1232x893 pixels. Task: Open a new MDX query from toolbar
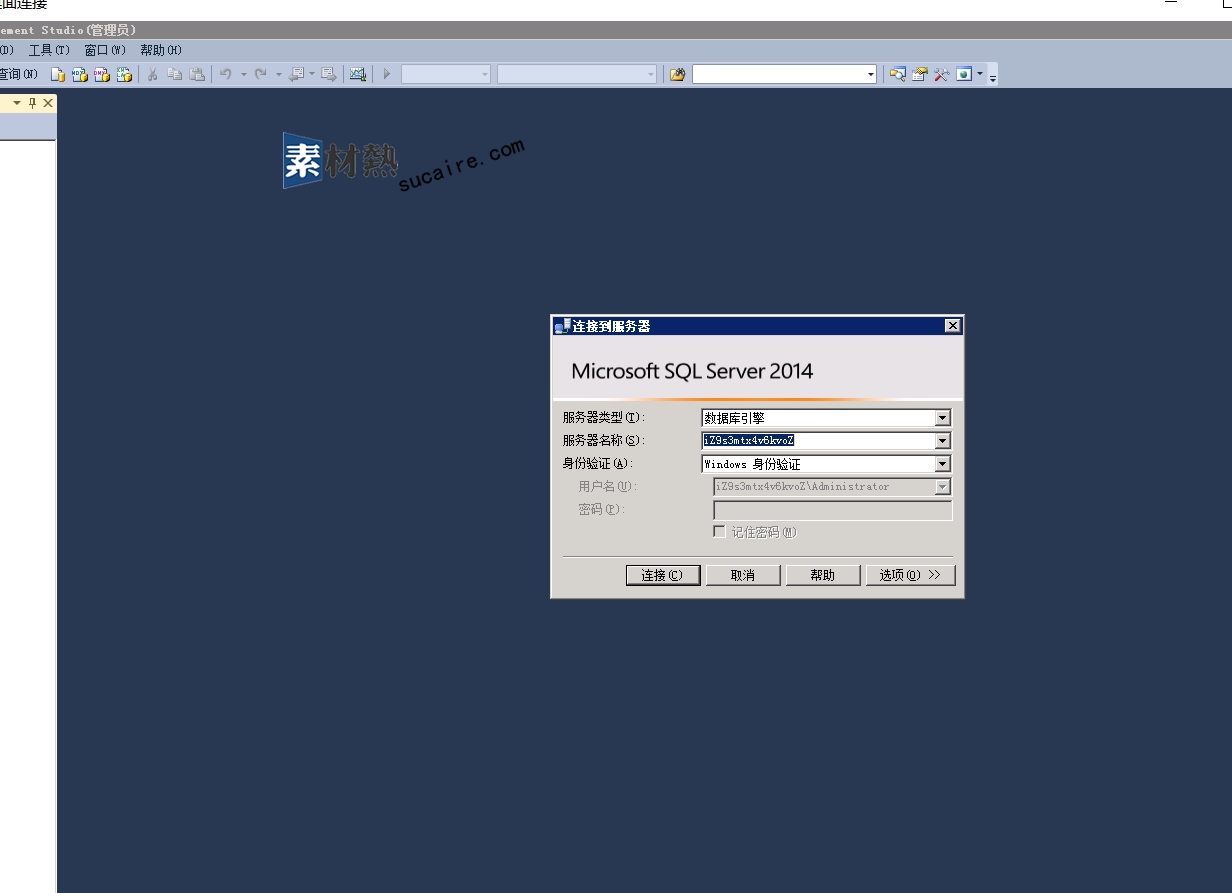(80, 74)
